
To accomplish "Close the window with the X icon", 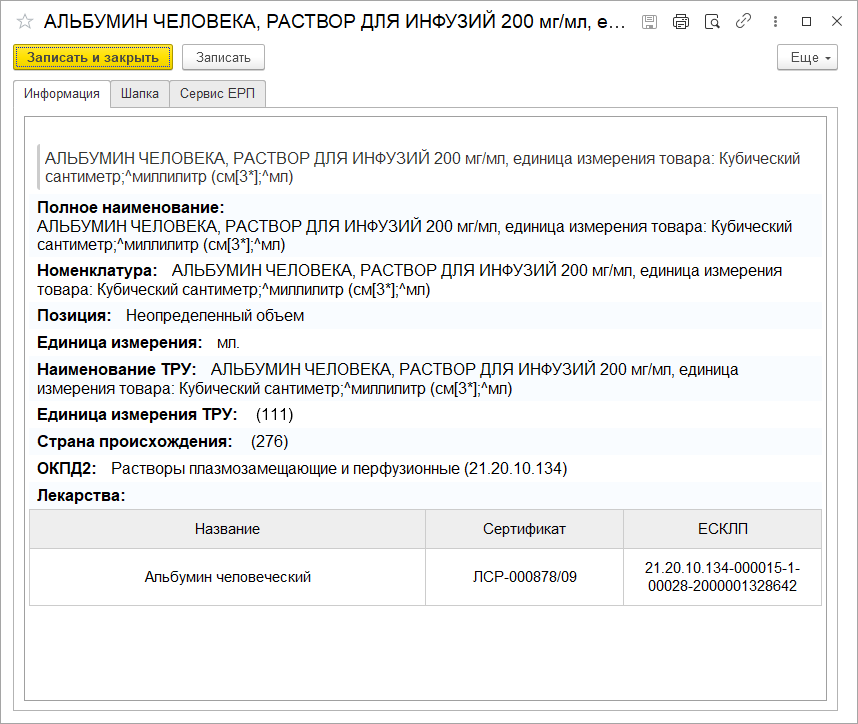I will click(837, 21).
